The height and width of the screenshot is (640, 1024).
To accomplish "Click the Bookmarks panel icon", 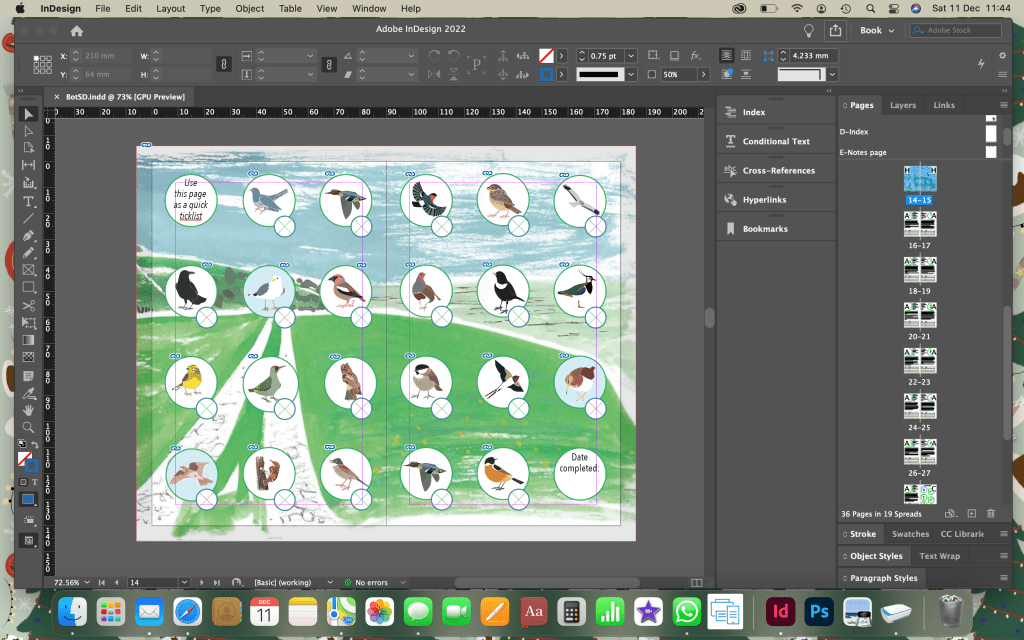I will [x=731, y=229].
